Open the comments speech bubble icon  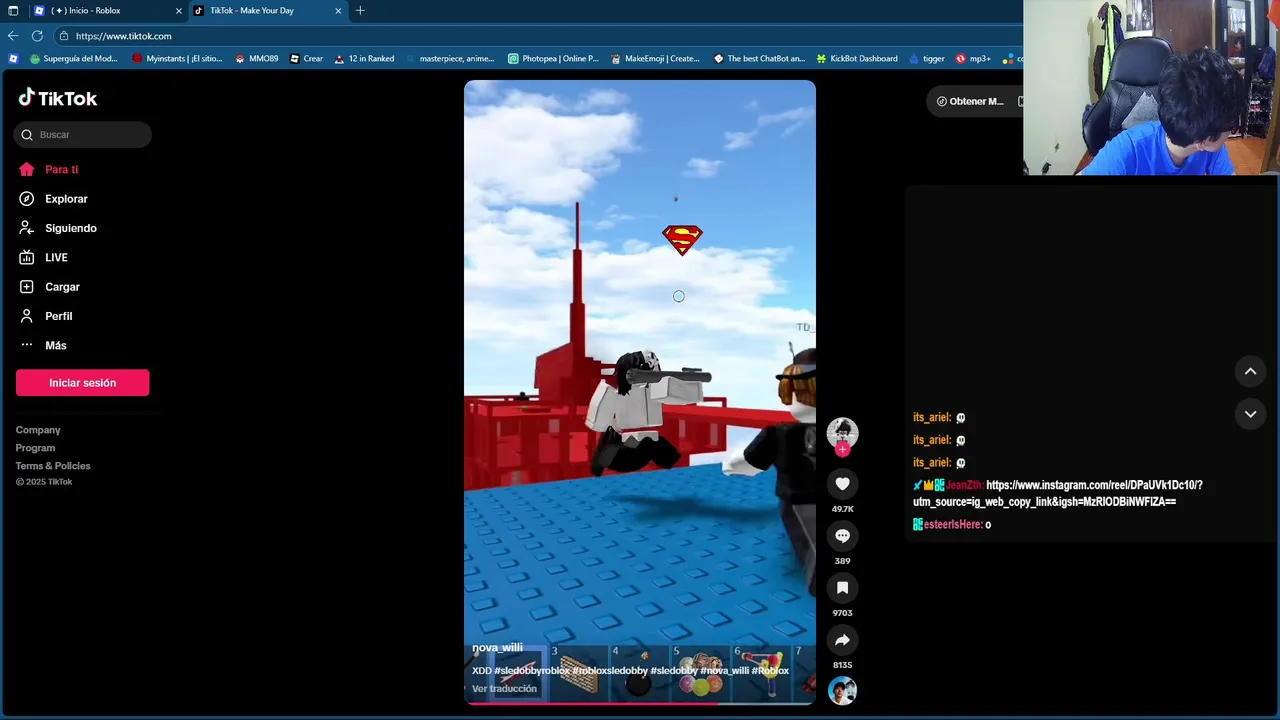click(842, 536)
